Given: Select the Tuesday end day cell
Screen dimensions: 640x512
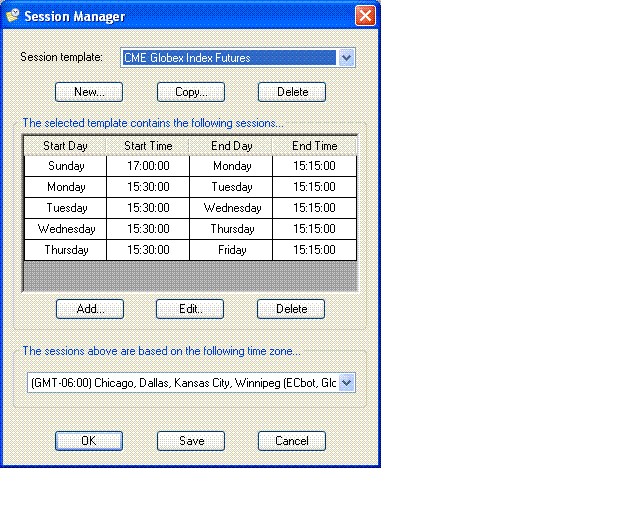Looking at the screenshot, I should [x=231, y=187].
